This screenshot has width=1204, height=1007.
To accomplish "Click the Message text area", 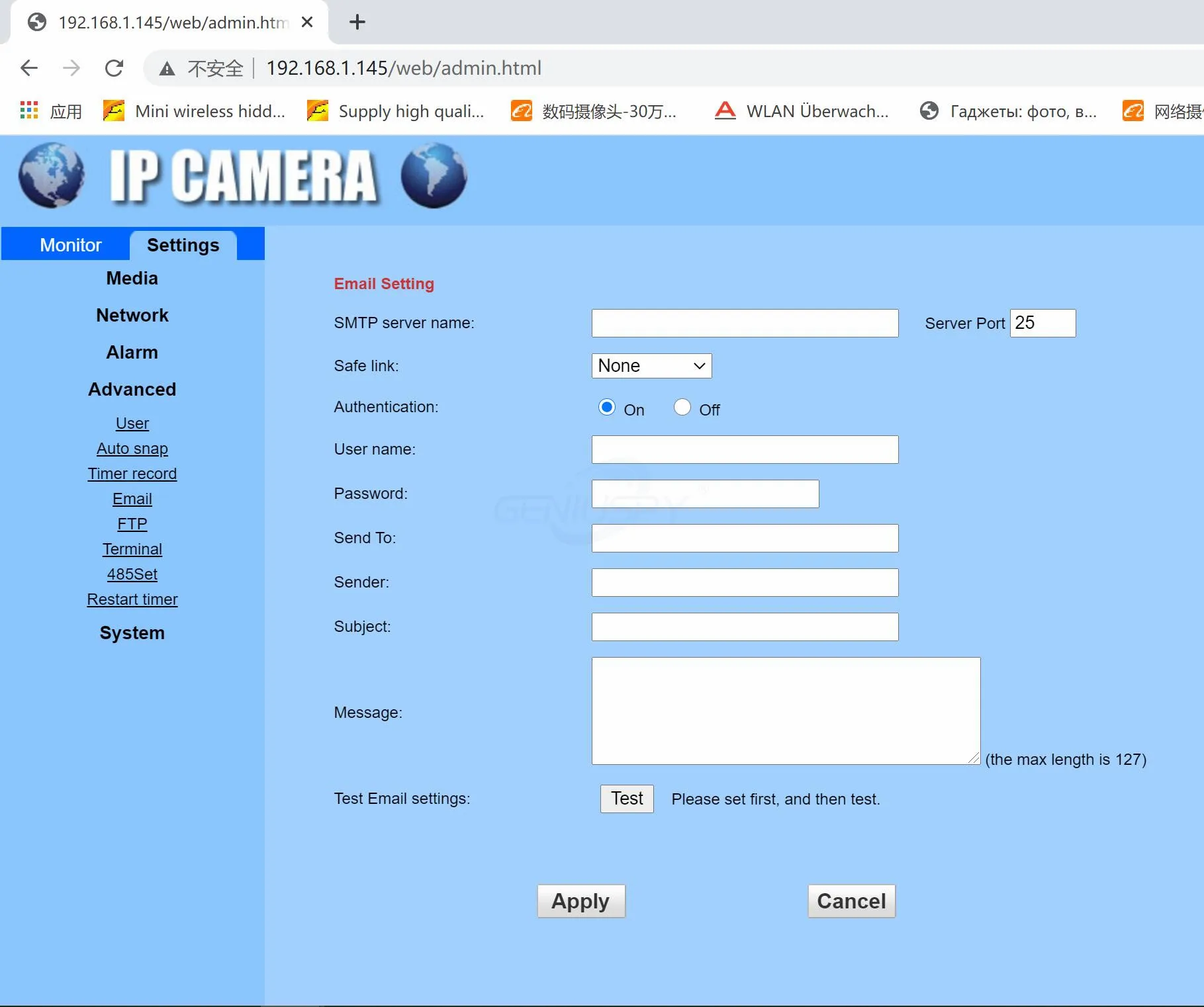I will tap(786, 711).
